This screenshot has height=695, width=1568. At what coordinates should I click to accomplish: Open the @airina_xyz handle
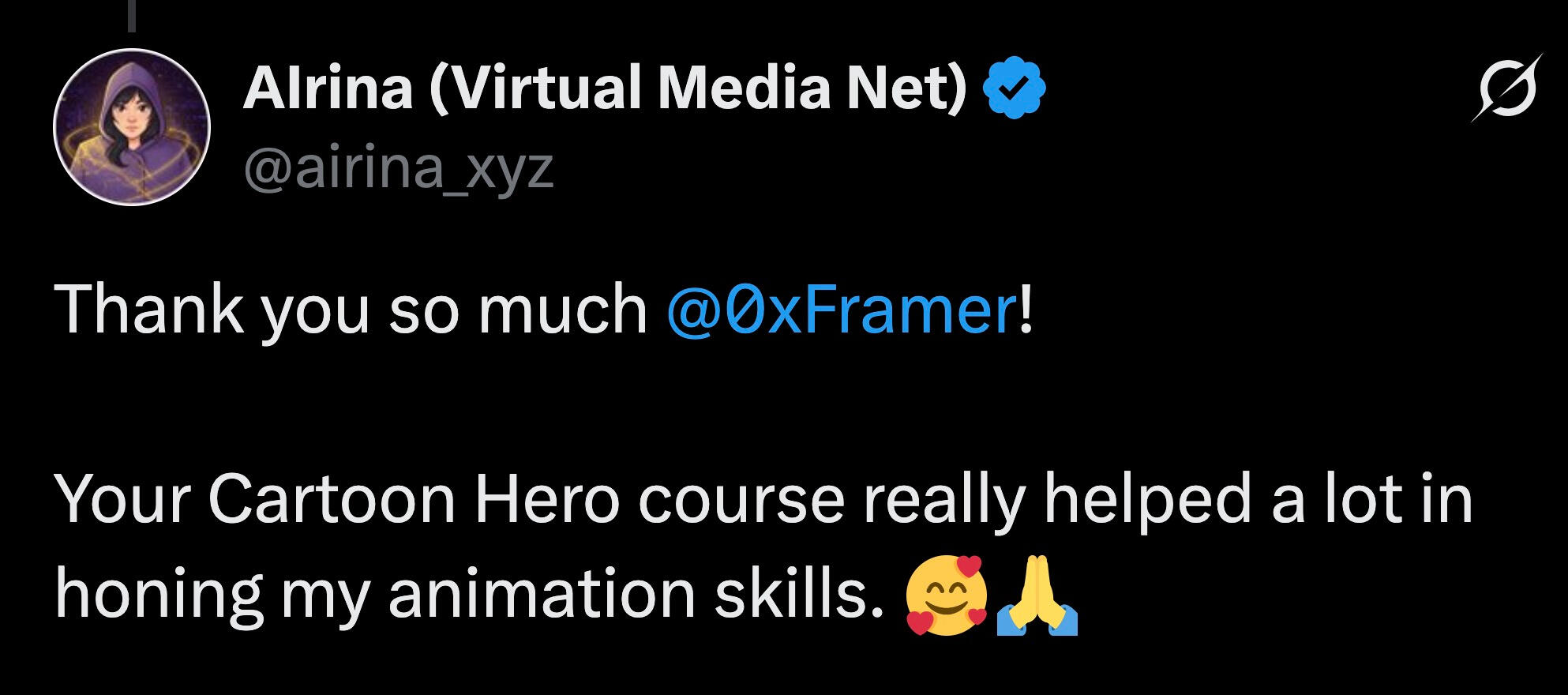pyautogui.click(x=399, y=167)
